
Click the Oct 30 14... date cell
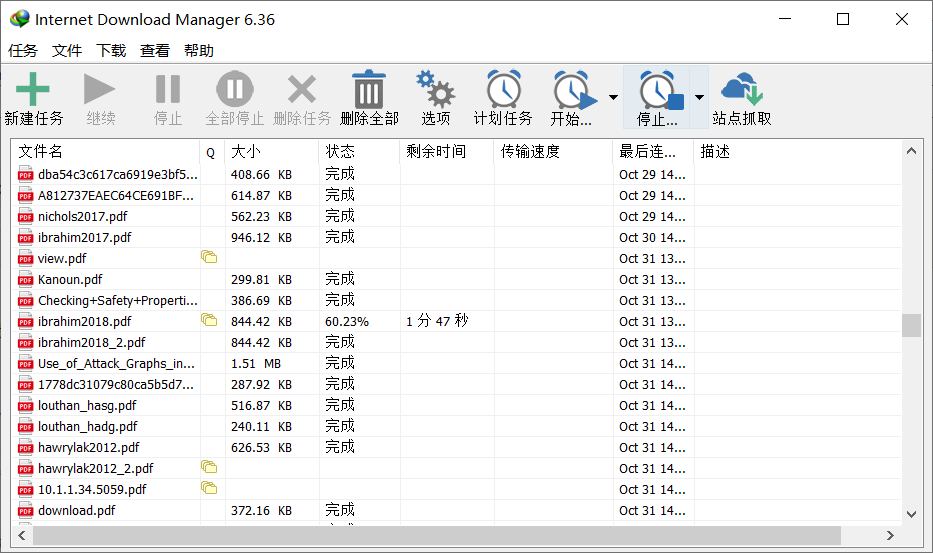(652, 238)
